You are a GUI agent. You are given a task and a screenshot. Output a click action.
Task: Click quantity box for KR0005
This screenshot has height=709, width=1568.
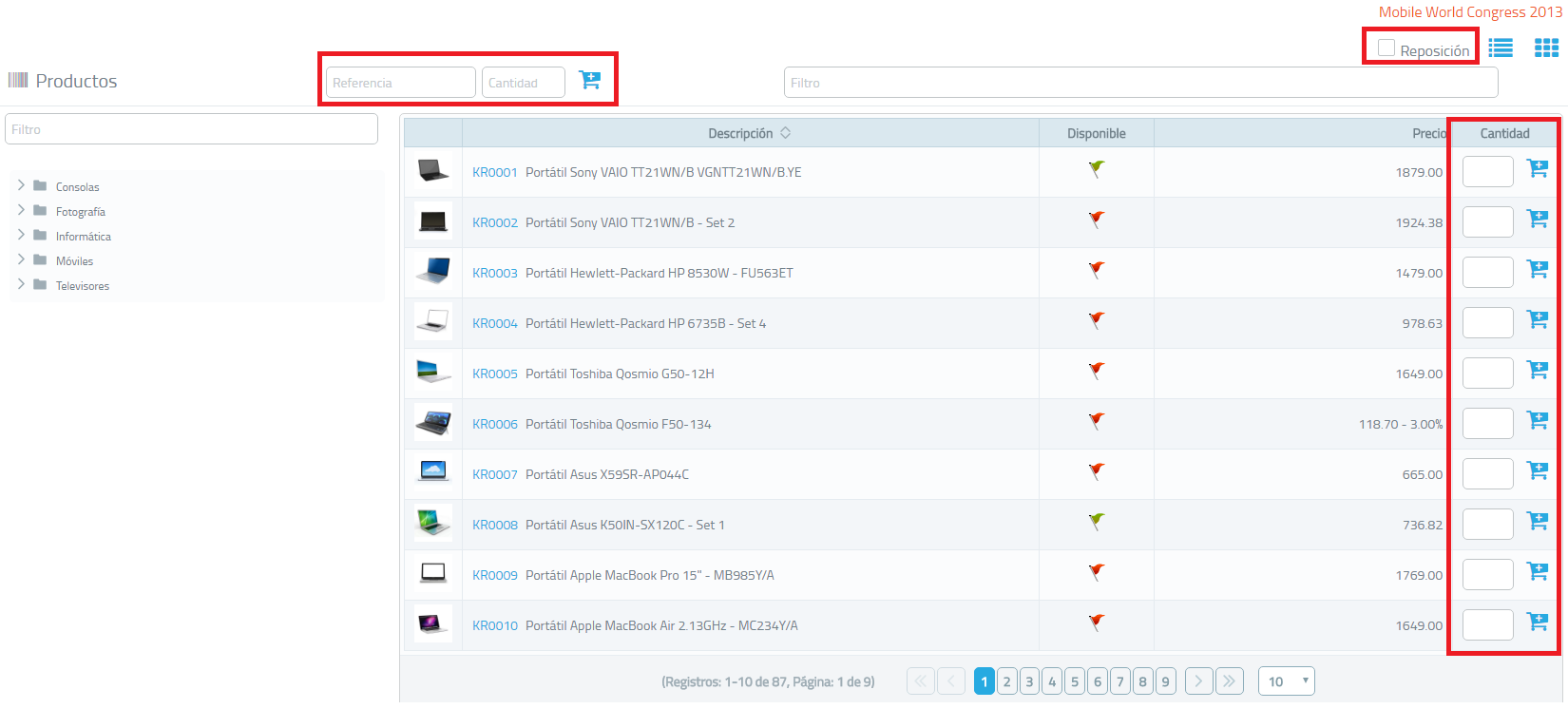tap(1488, 374)
